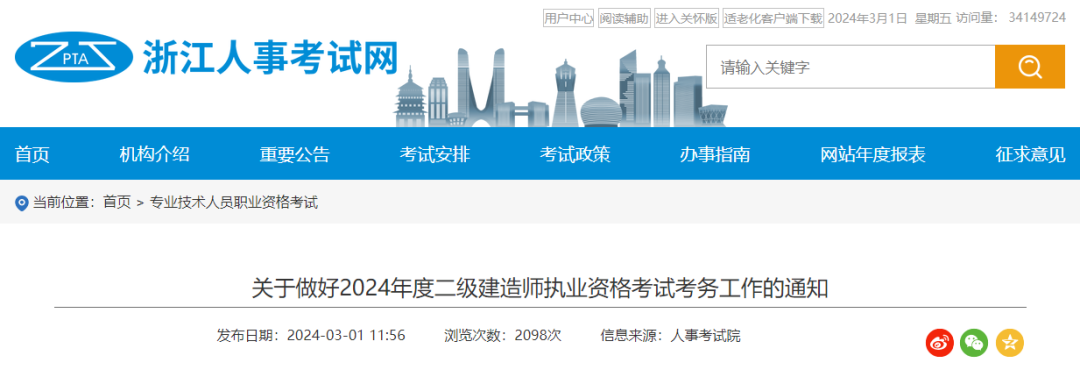Click 征求意见 navigation item

coord(1030,154)
